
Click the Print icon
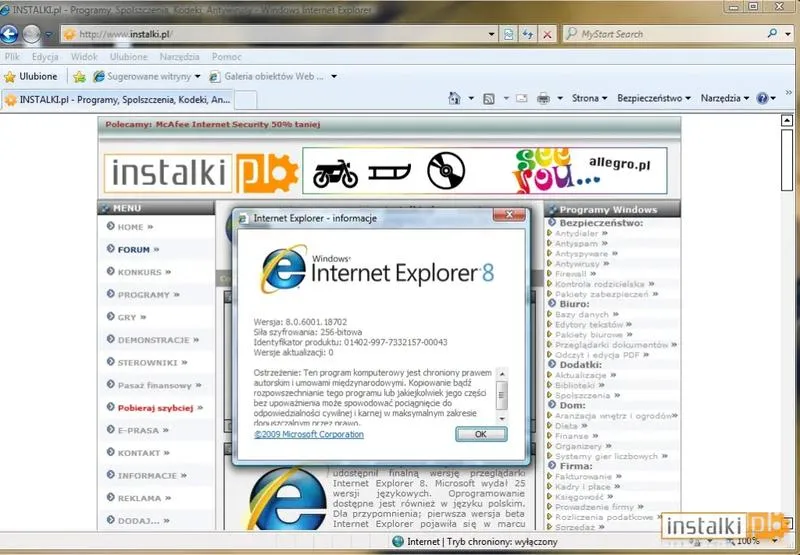pyautogui.click(x=543, y=98)
